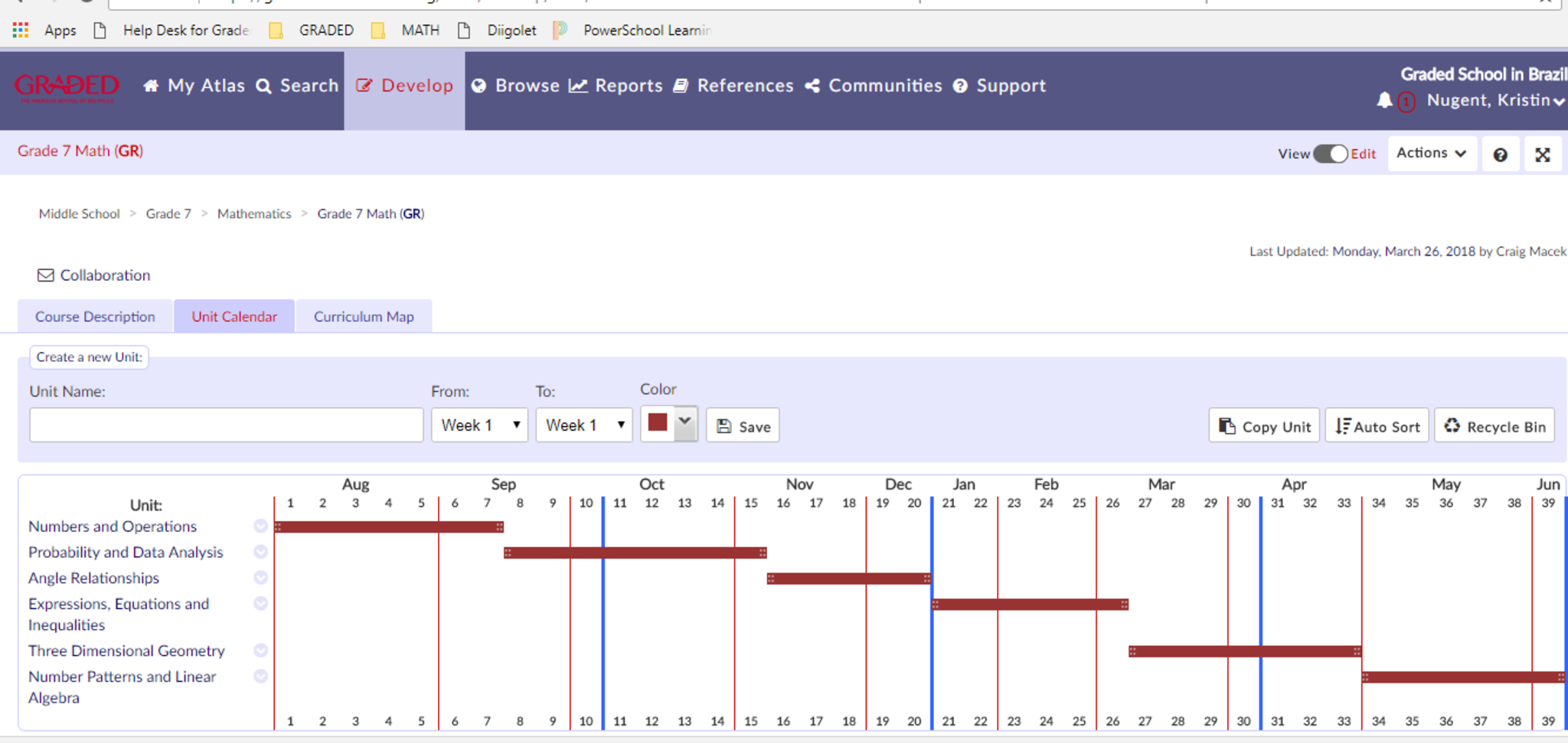1568x743 pixels.
Task: Open the Reports menu
Action: tap(616, 86)
